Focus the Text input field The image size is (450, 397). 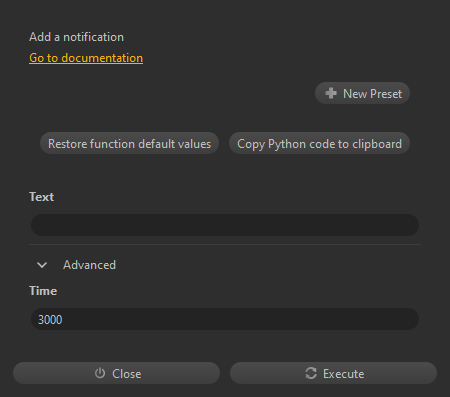click(x=225, y=225)
